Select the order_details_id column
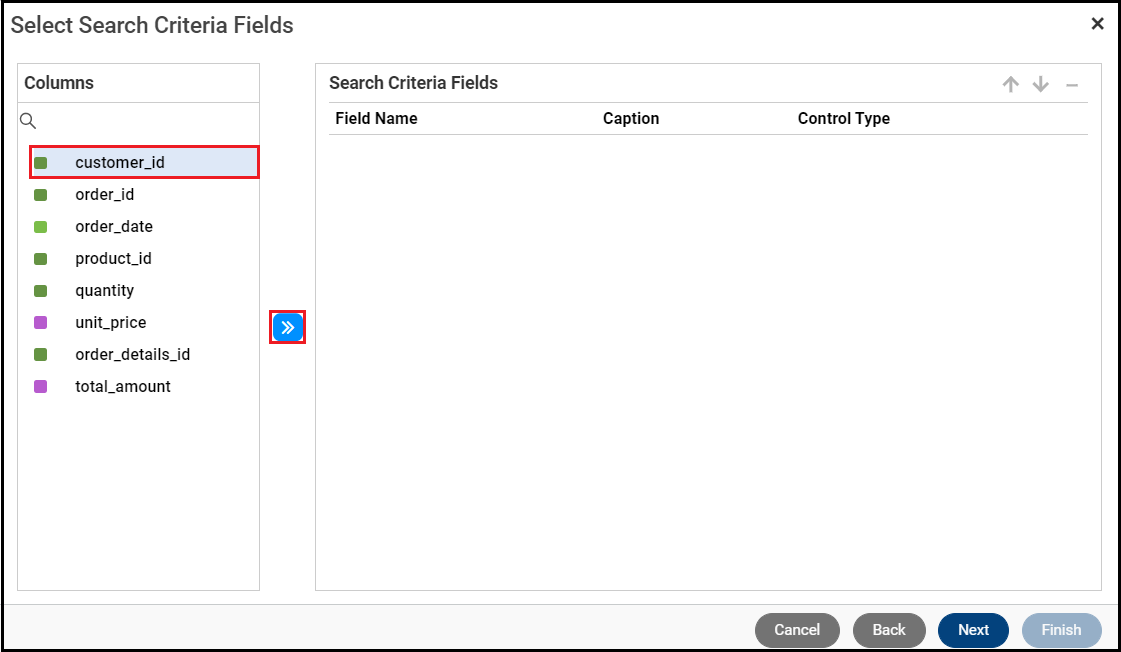Screen dimensions: 1121x652 (132, 355)
